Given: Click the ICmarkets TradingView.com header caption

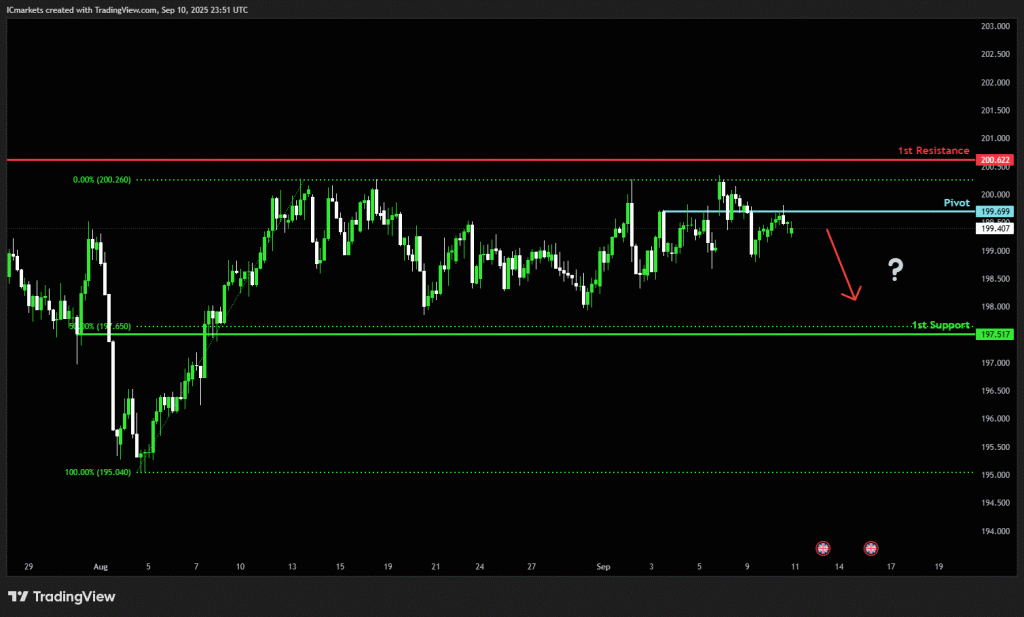Looking at the screenshot, I should coord(127,10).
